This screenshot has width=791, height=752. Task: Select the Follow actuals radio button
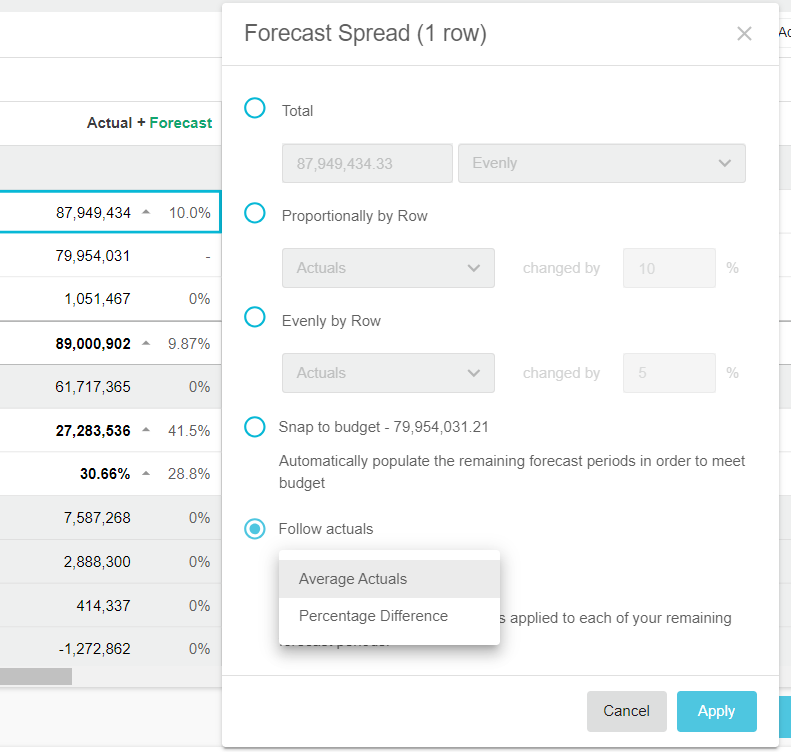[255, 529]
